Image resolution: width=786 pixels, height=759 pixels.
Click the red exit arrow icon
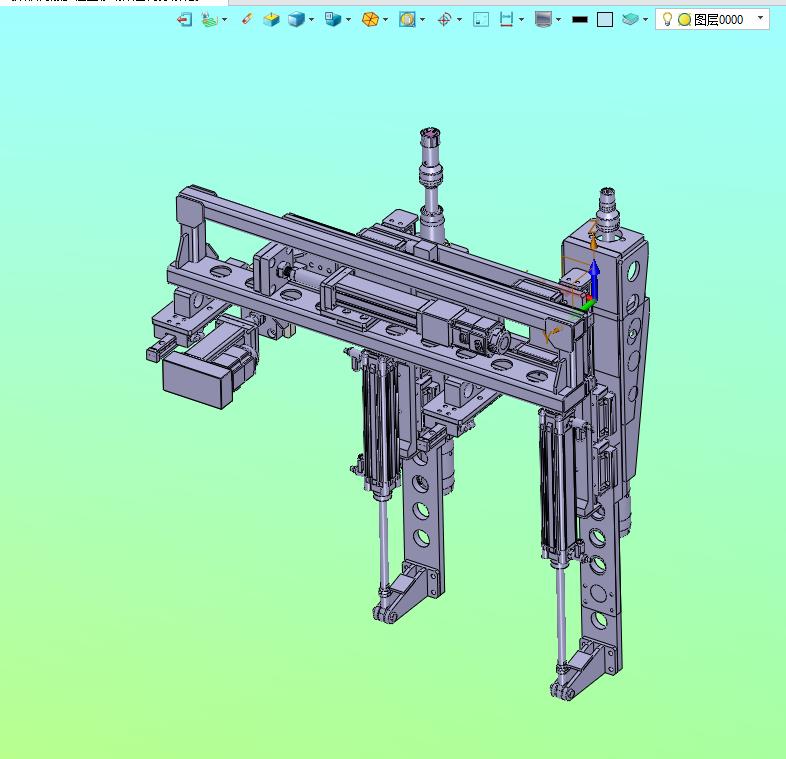click(184, 20)
